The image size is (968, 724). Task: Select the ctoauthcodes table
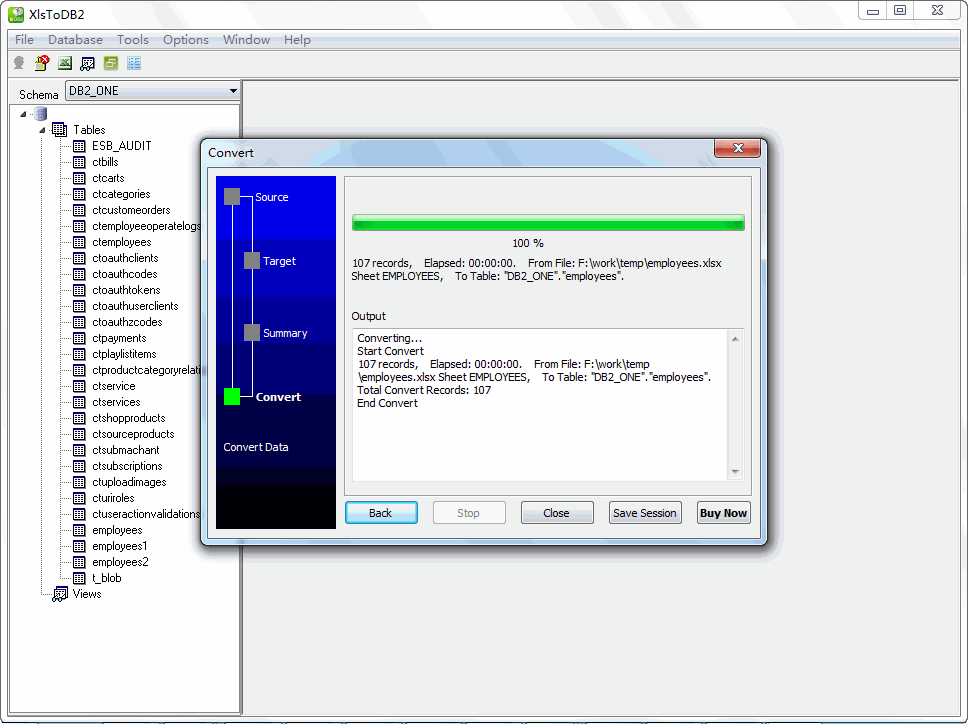[x=125, y=274]
